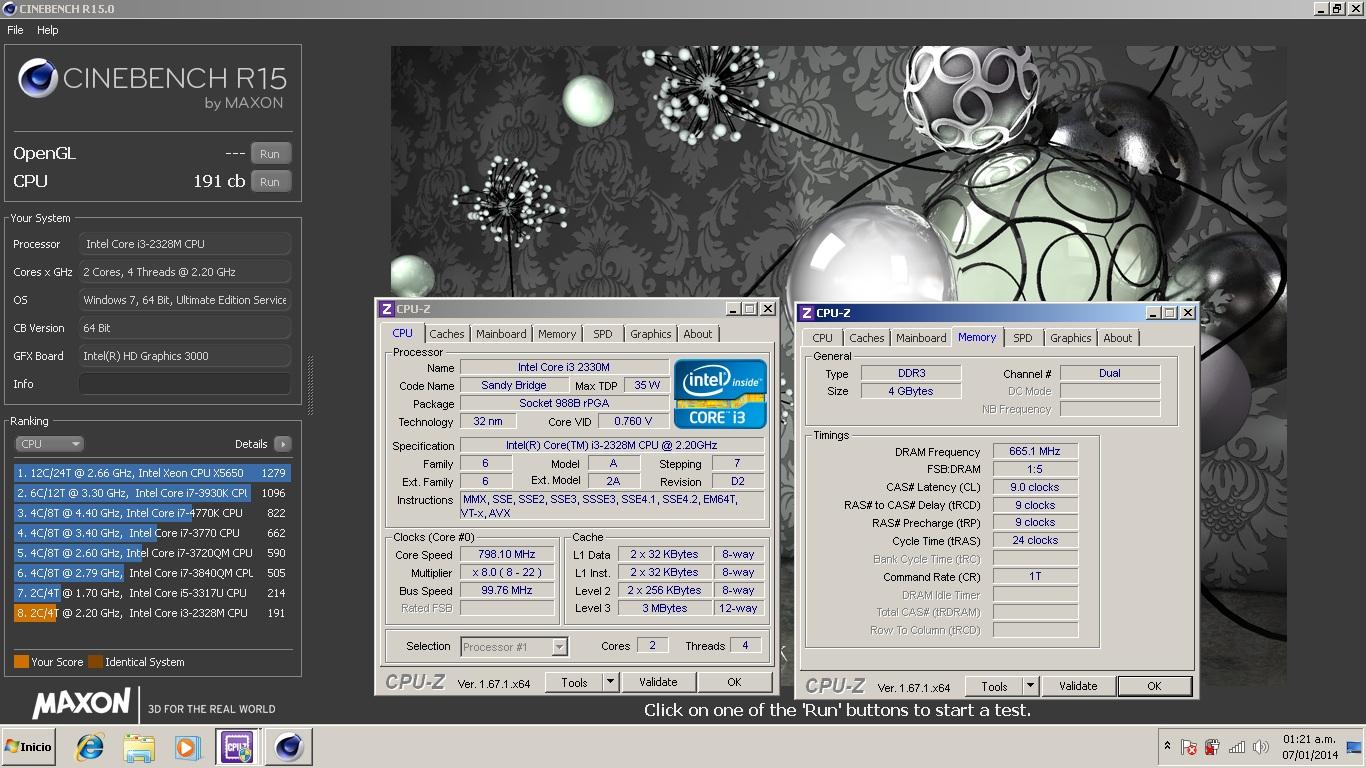Click Show desktop monitor icon at tray end

pyautogui.click(x=1354, y=746)
